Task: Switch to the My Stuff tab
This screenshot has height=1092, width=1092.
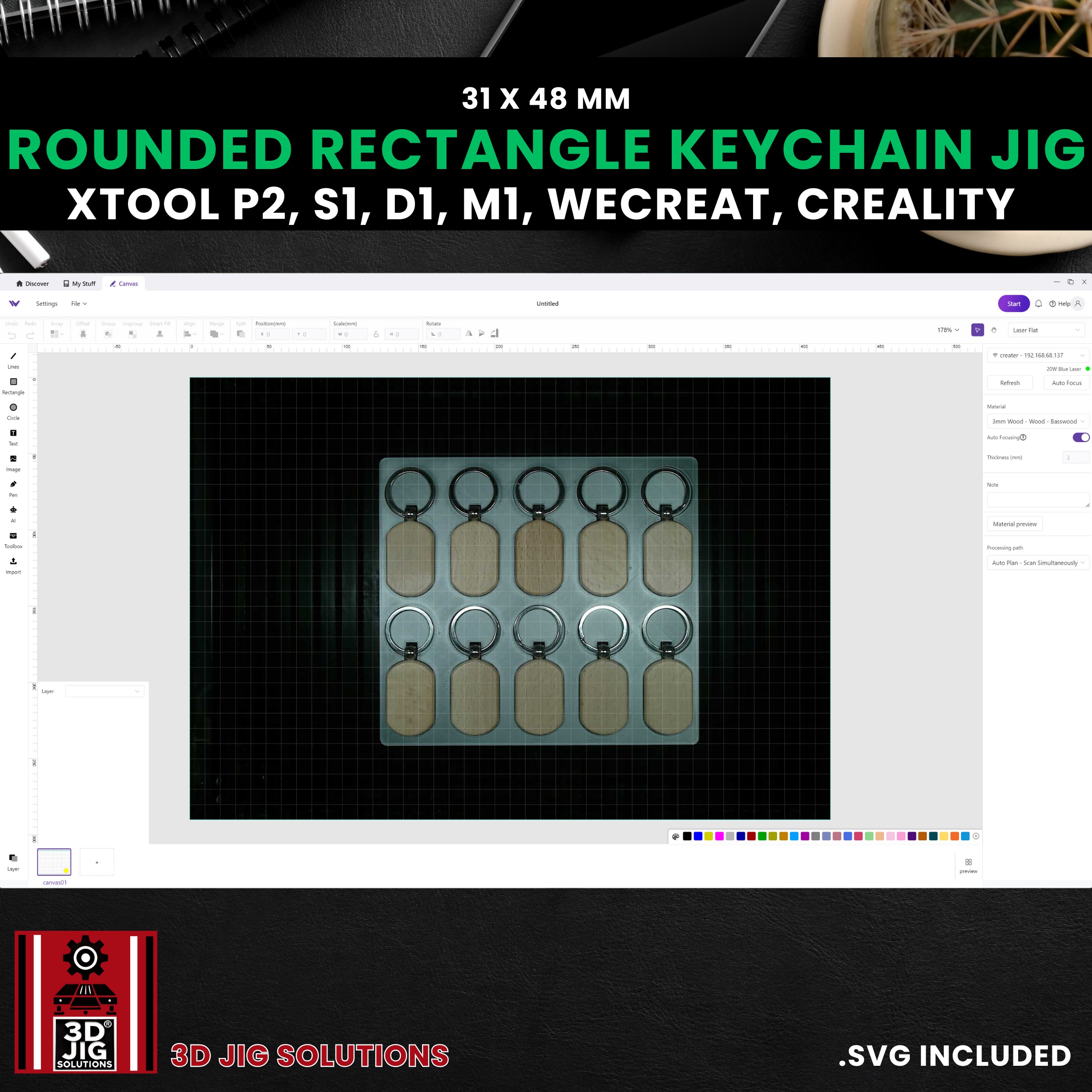Action: 79,284
